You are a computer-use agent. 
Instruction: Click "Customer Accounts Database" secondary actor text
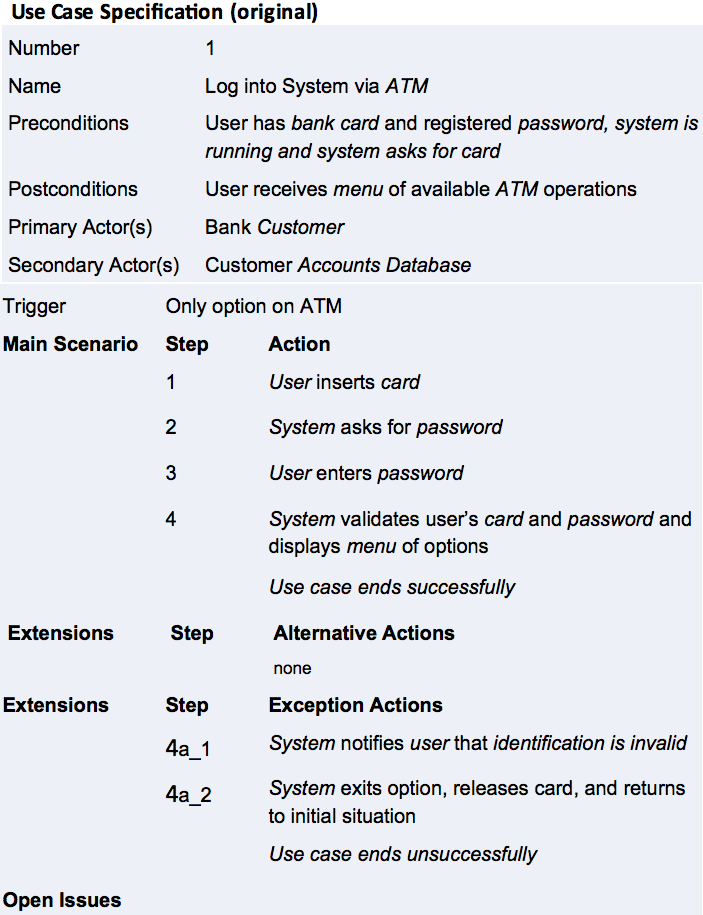(337, 265)
